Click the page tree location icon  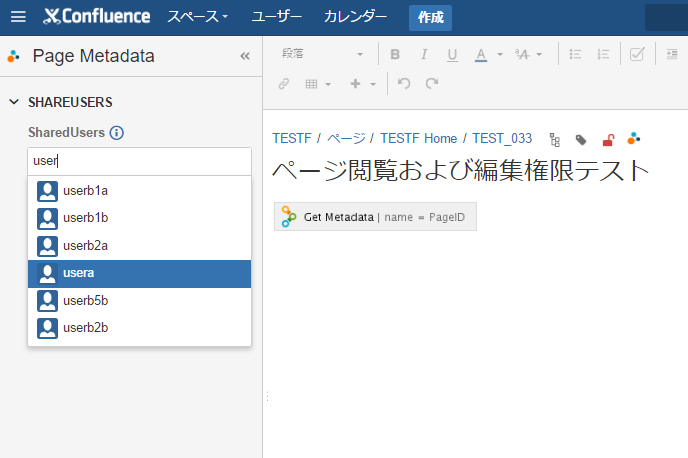pos(555,140)
